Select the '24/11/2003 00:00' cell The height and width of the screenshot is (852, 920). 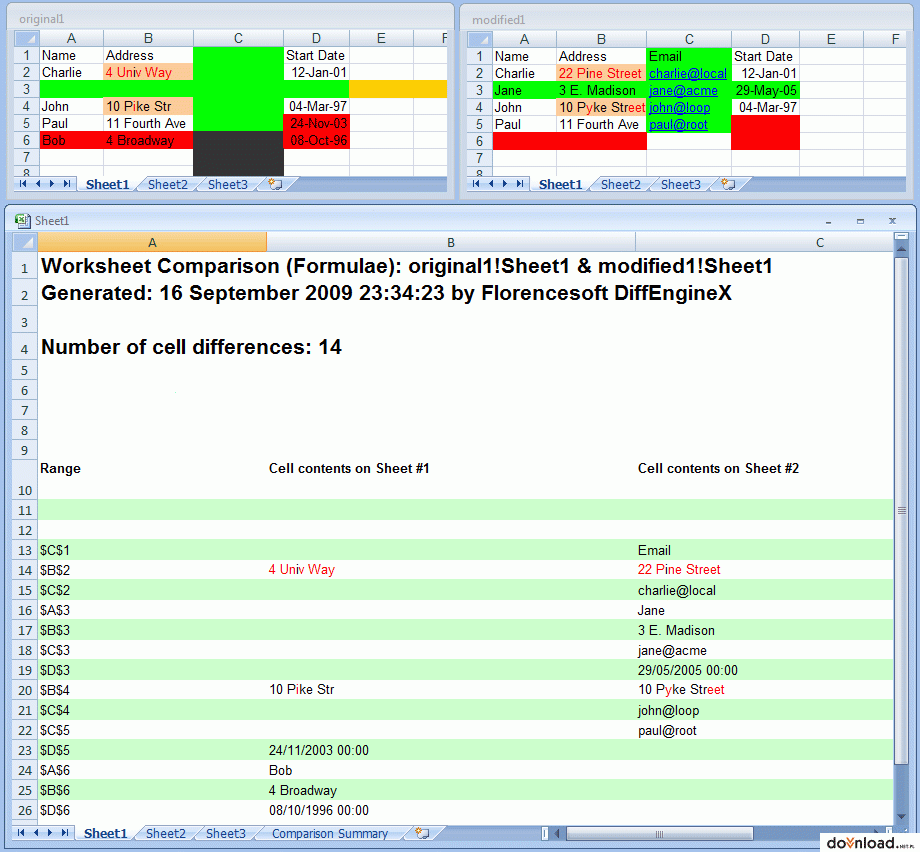(x=451, y=750)
